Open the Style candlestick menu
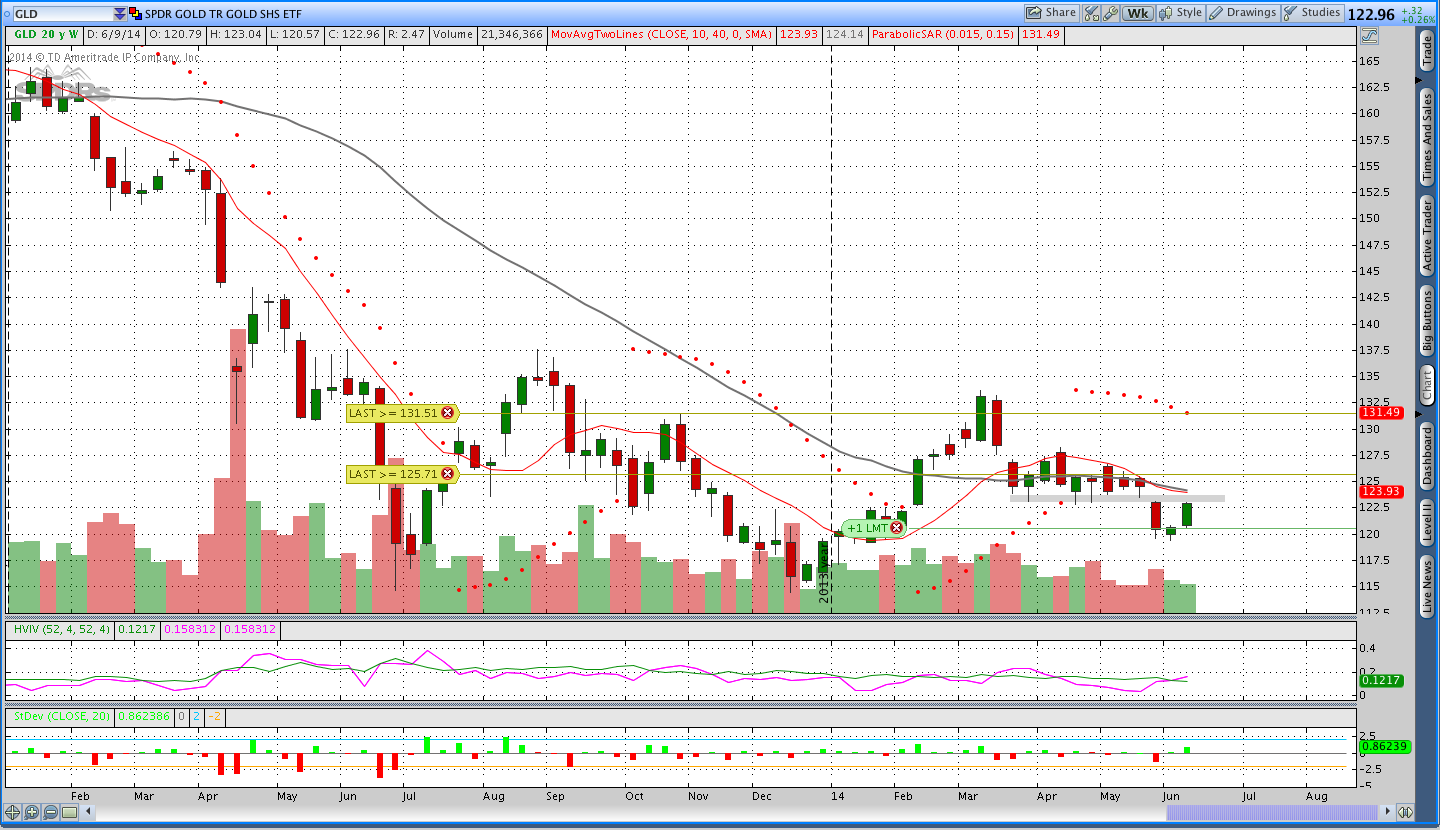The height and width of the screenshot is (830, 1440). [1181, 13]
